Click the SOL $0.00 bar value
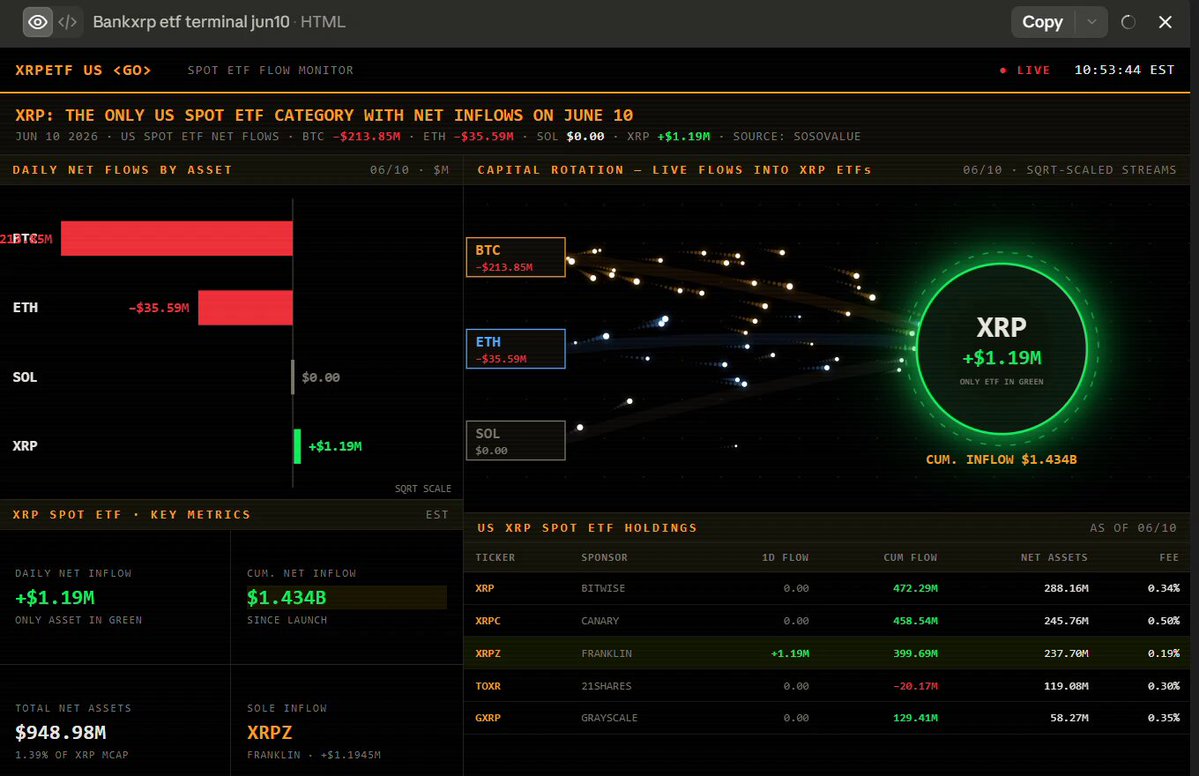 (320, 377)
